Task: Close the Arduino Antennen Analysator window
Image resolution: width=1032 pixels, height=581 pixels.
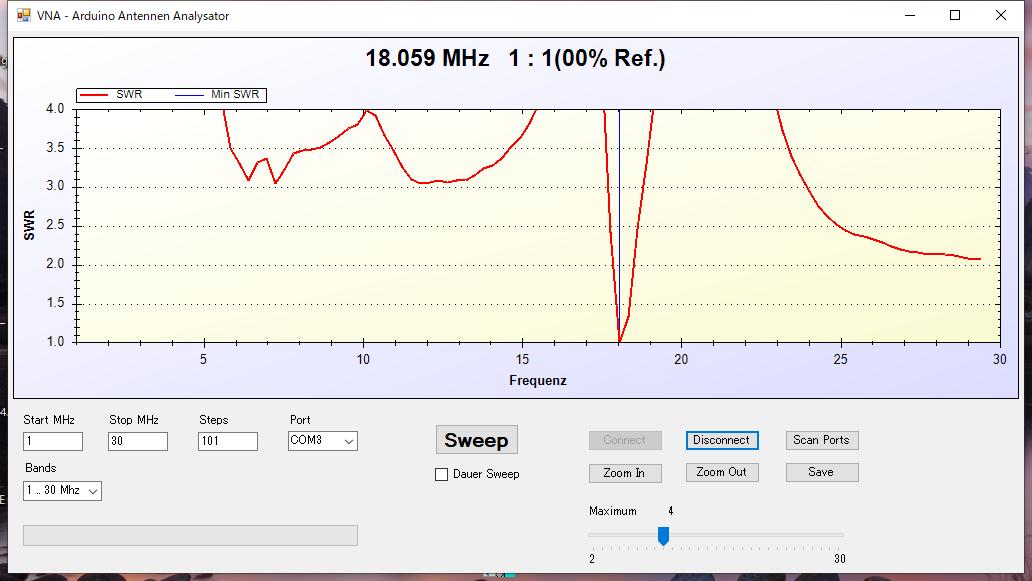Action: tap(1001, 15)
